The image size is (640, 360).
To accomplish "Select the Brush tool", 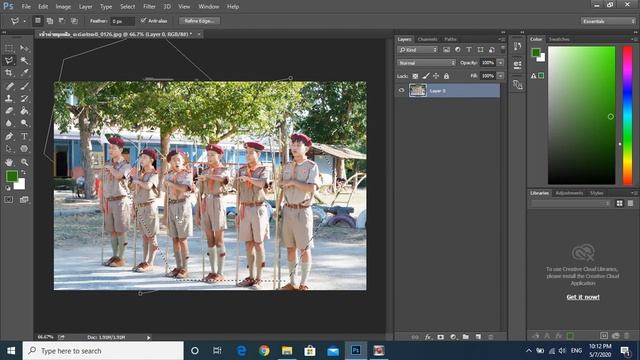I will (24, 86).
